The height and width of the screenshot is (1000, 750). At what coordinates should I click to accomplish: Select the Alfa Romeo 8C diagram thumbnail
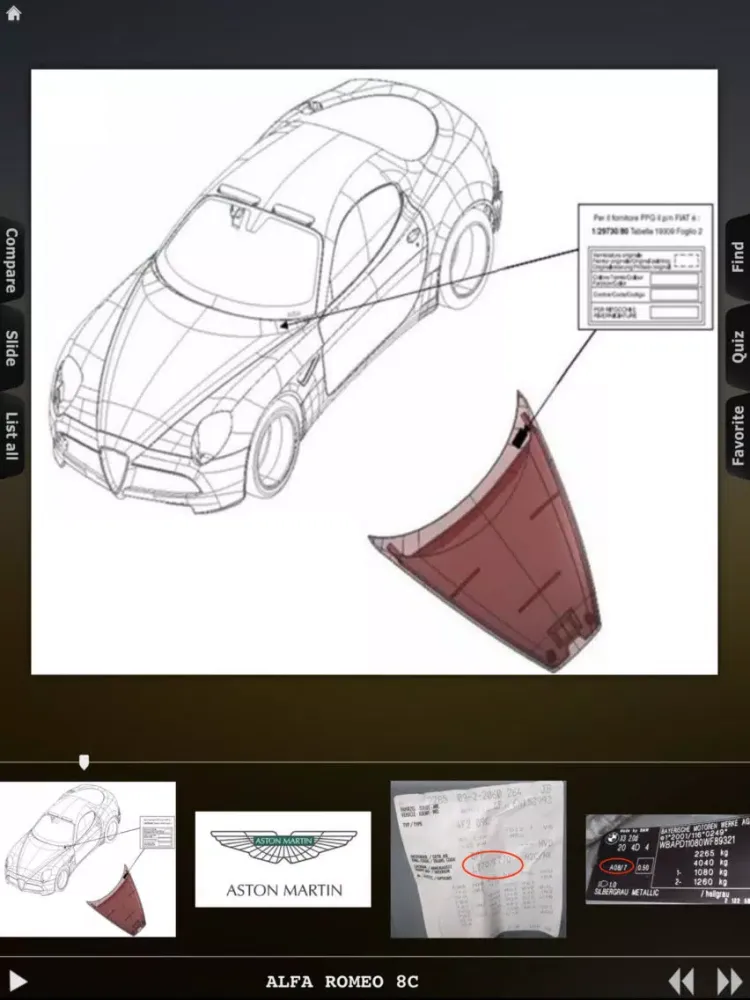(88, 859)
